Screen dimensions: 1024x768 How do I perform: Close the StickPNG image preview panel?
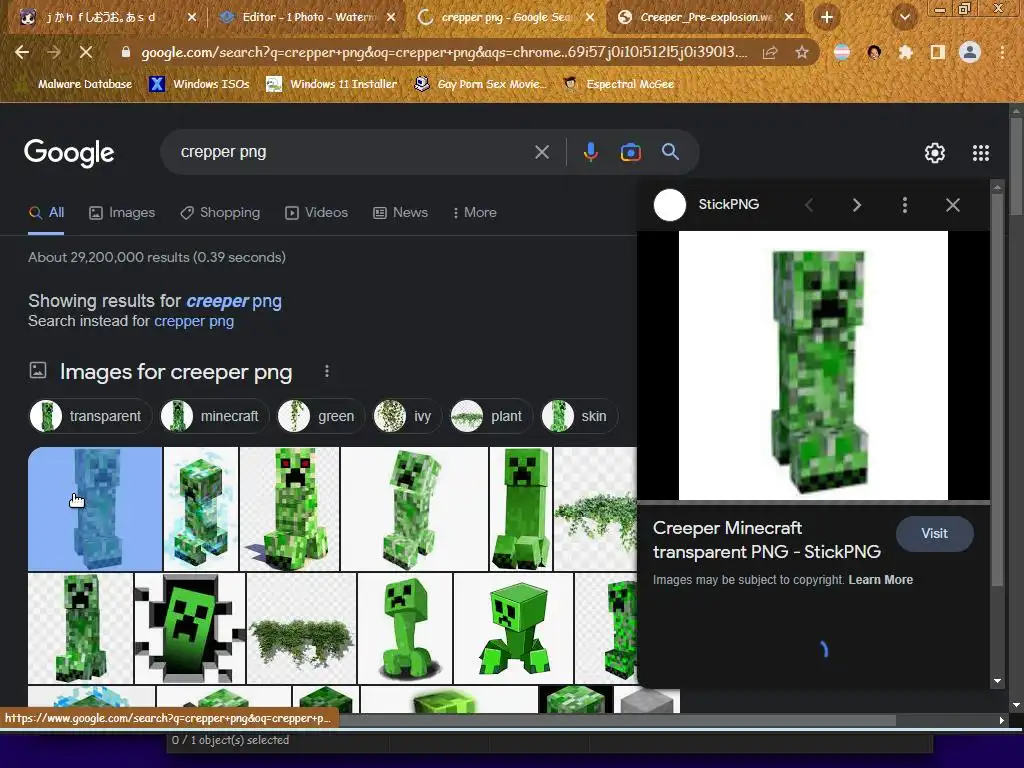[x=953, y=205]
